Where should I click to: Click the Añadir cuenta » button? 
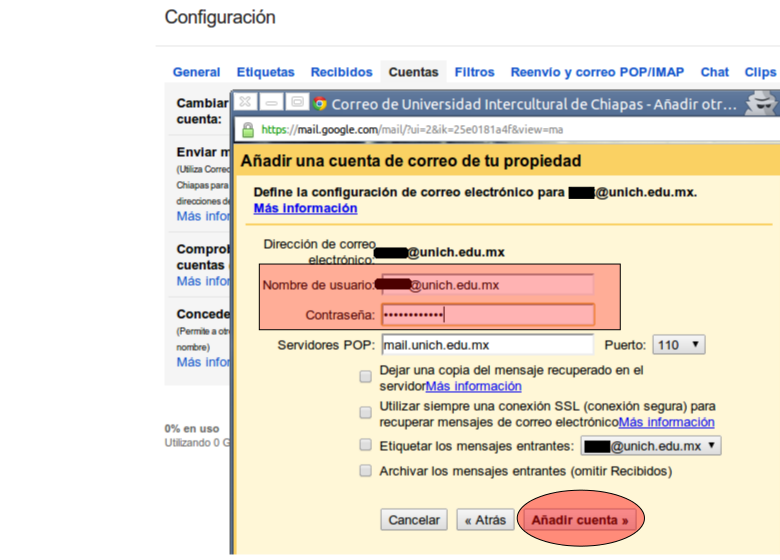tap(580, 520)
